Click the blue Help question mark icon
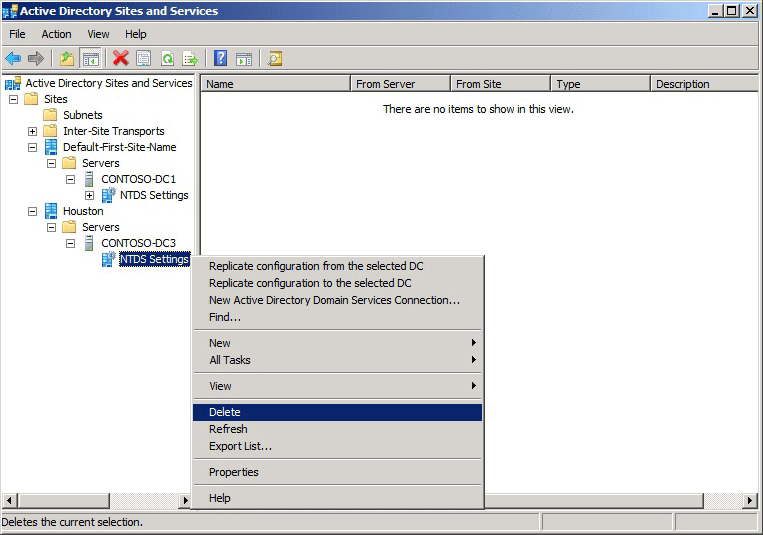The image size is (763, 535). 220,58
